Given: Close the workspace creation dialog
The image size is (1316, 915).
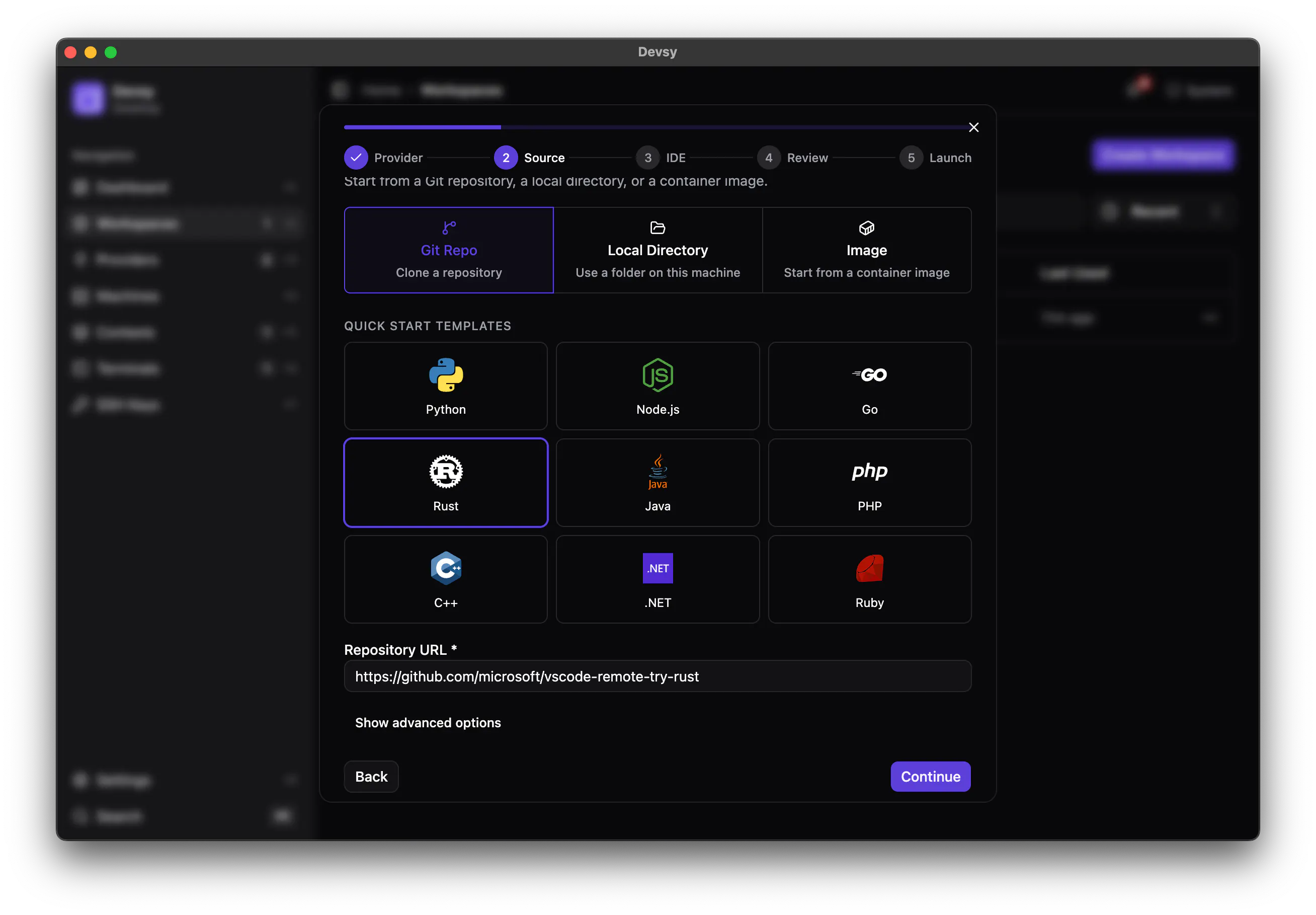Looking at the screenshot, I should 973,127.
